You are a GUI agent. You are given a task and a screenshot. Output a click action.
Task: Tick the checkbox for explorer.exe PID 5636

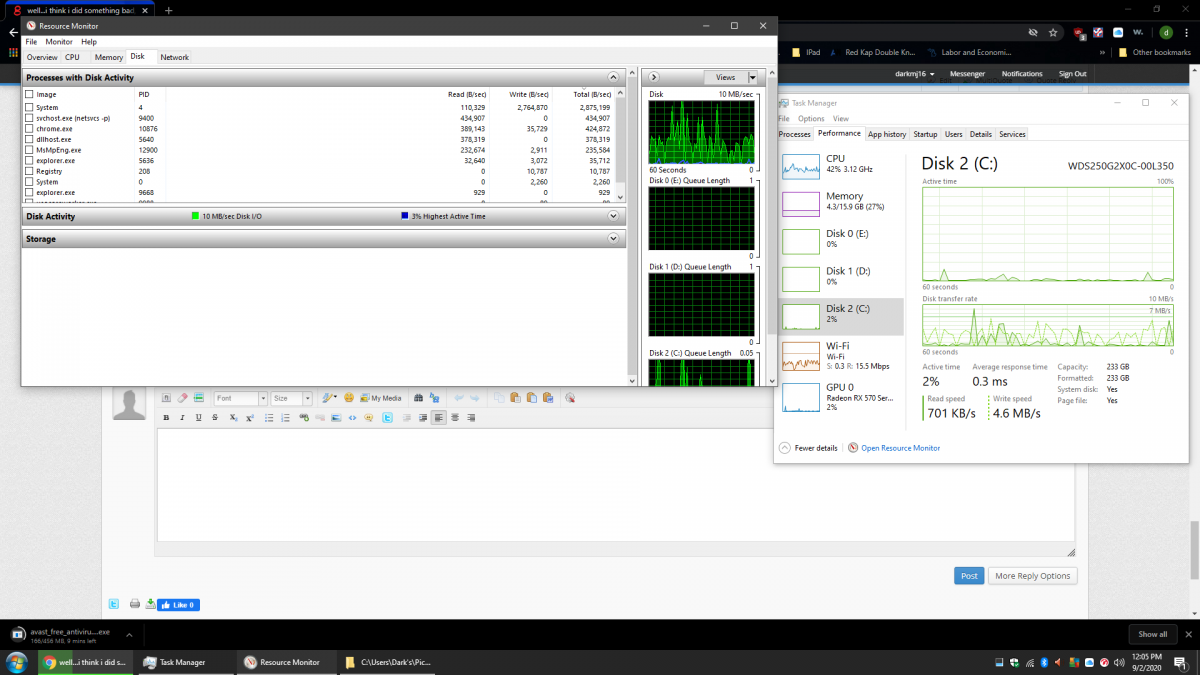pyautogui.click(x=29, y=160)
